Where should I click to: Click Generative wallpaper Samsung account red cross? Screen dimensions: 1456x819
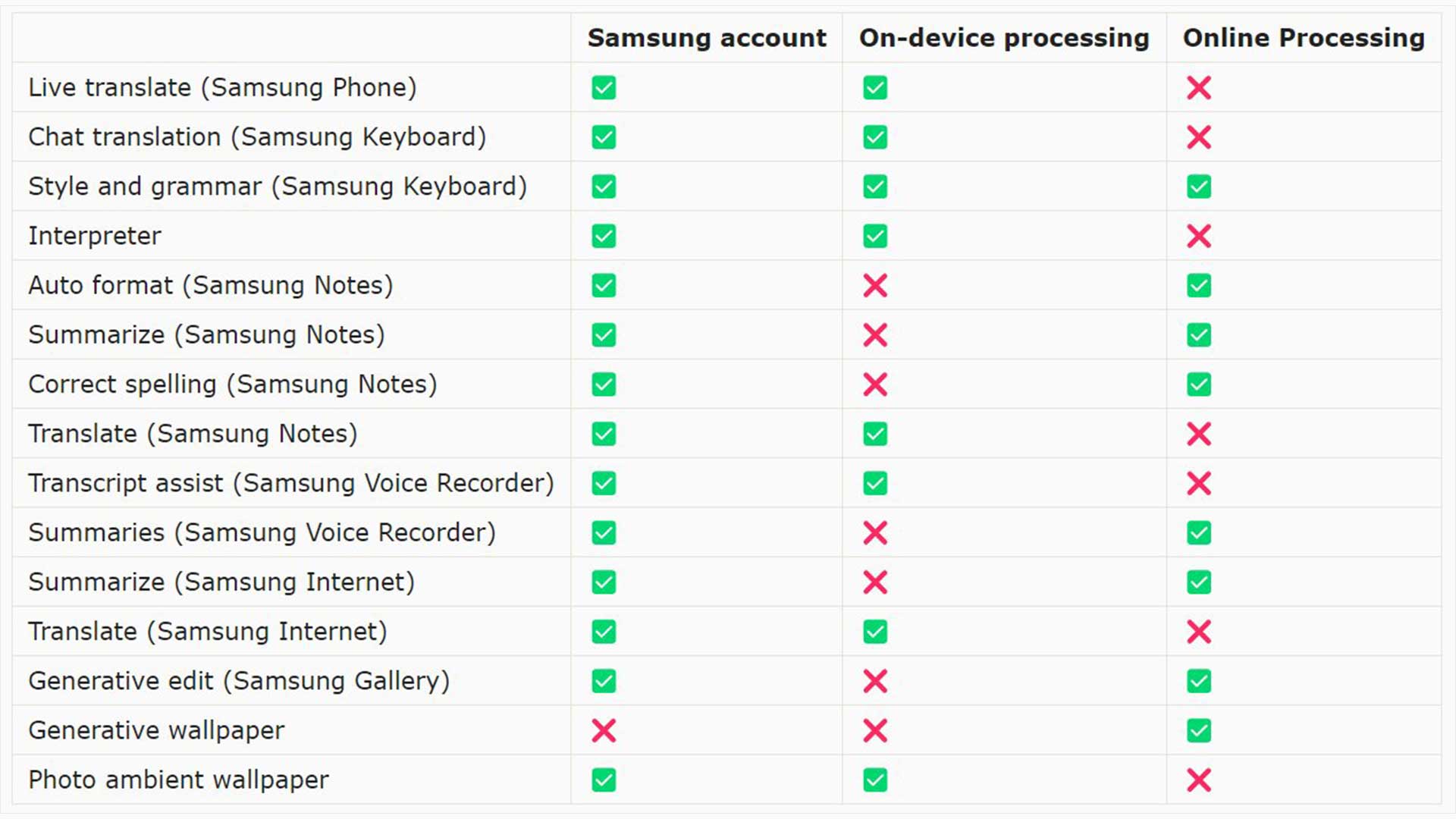(x=604, y=730)
